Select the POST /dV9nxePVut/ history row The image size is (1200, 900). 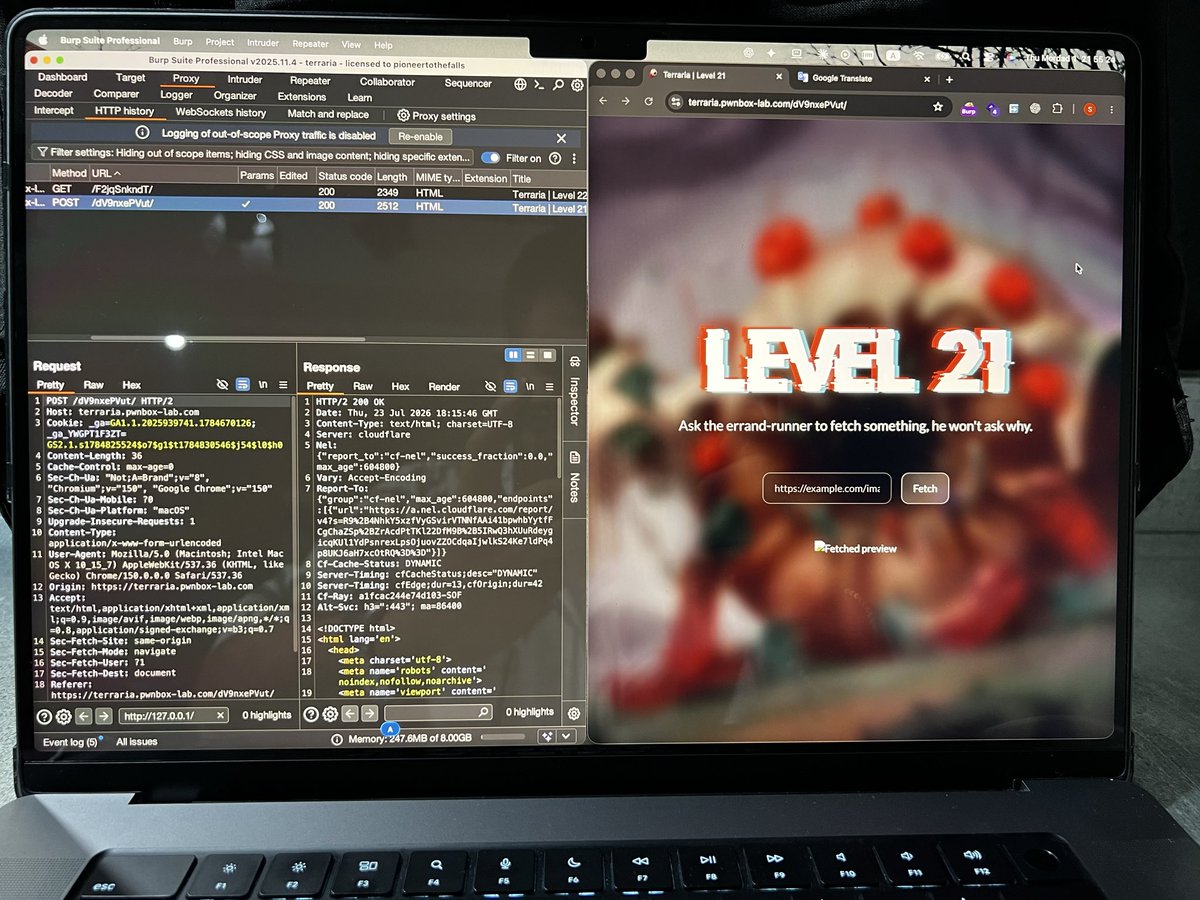point(306,205)
